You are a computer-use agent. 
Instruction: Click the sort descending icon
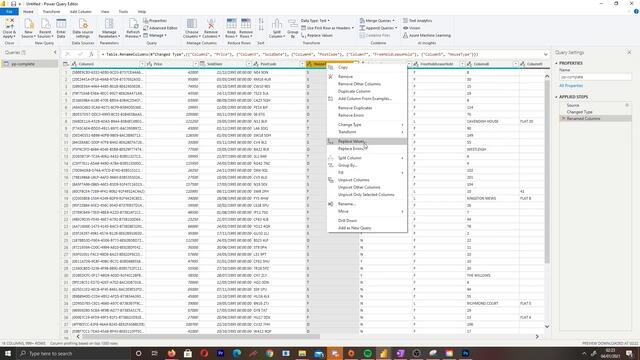pos(261,28)
